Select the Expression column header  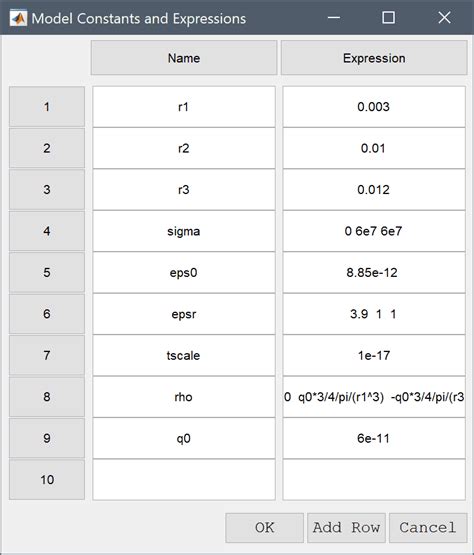374,58
